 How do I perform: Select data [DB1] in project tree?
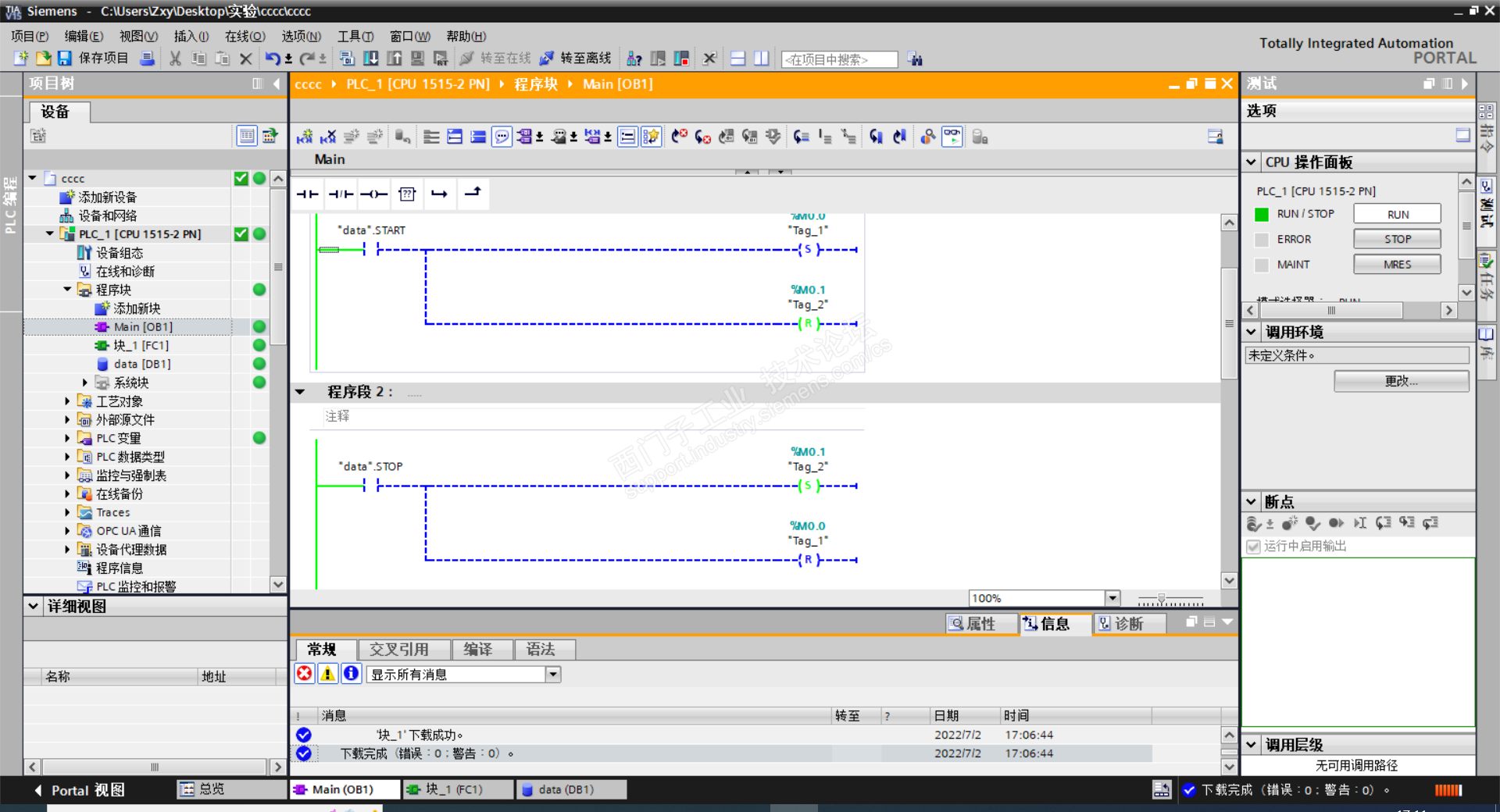[x=141, y=364]
